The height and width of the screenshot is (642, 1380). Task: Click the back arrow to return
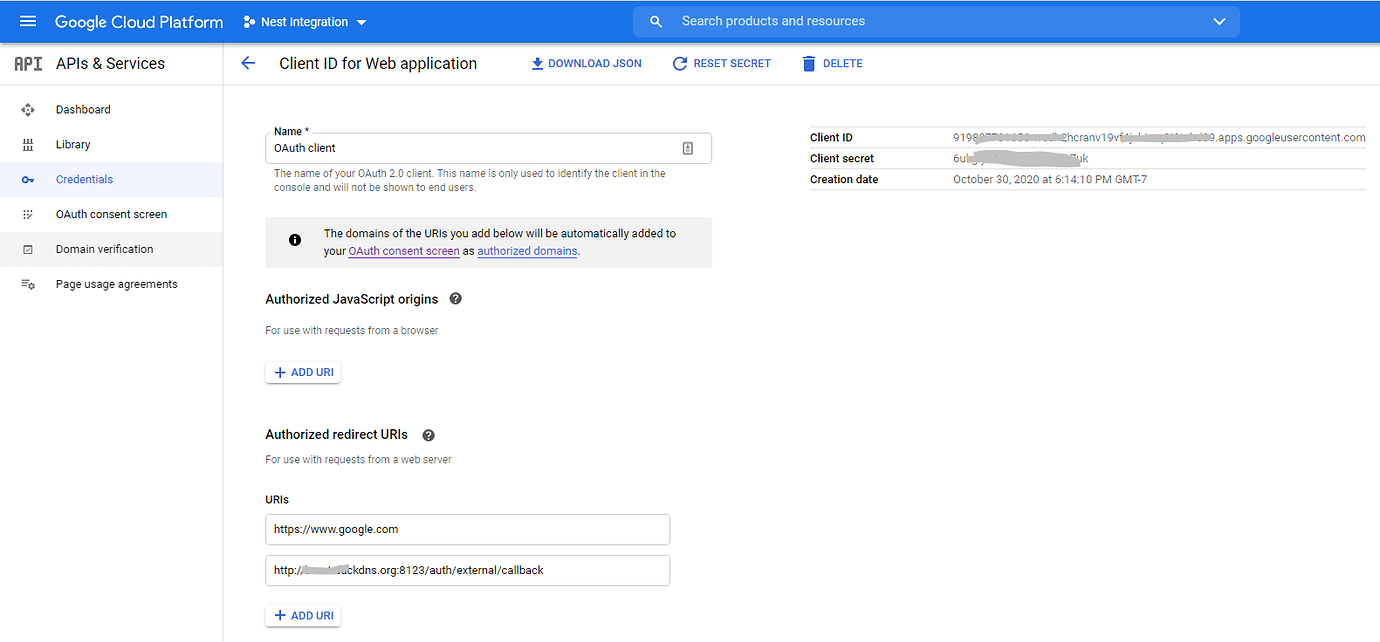248,62
